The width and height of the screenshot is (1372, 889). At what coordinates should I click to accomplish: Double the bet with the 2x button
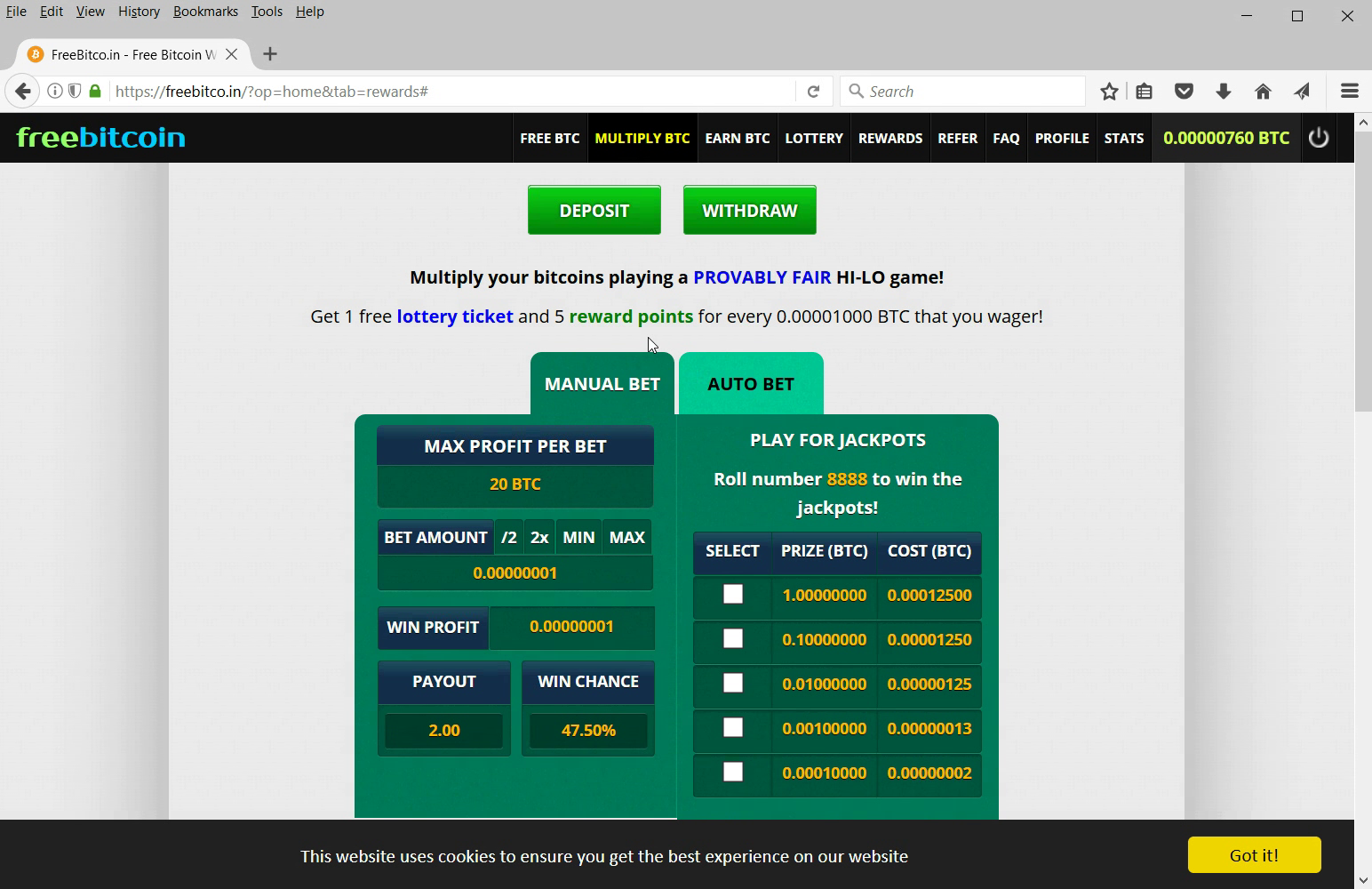539,537
